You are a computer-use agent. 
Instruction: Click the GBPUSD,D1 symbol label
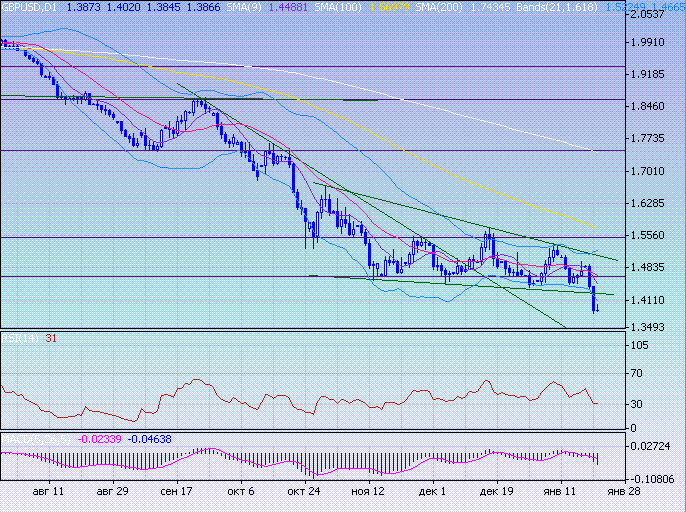pyautogui.click(x=28, y=6)
